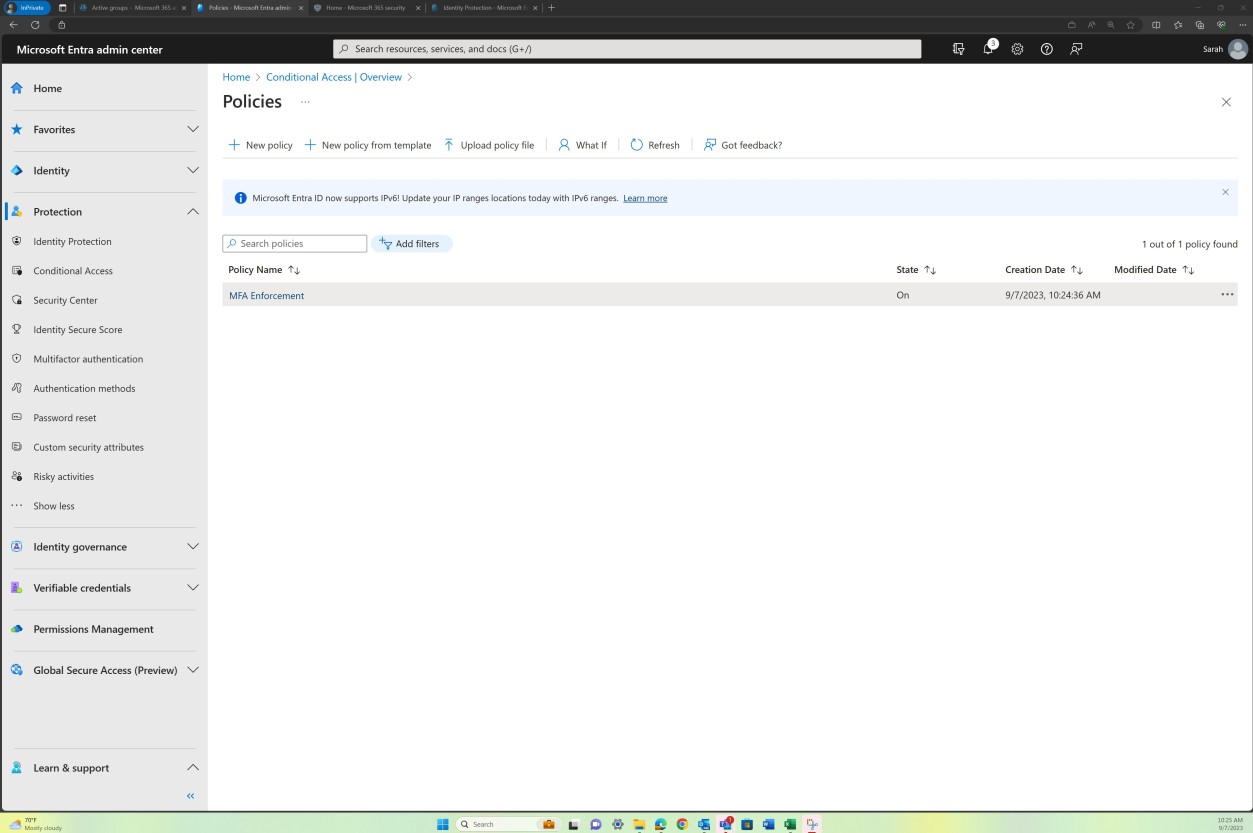Open the ellipsis menu beside Policies title

click(x=305, y=102)
